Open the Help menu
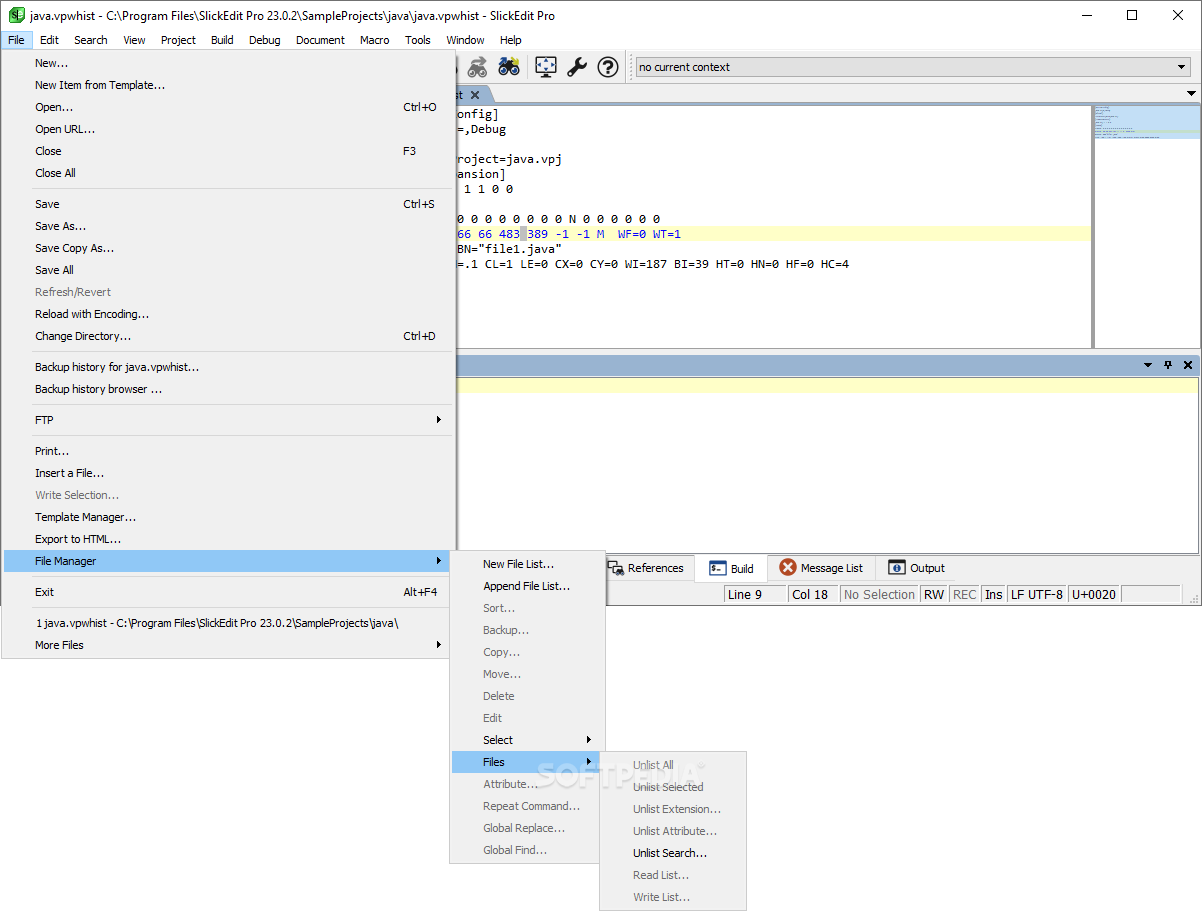 511,40
